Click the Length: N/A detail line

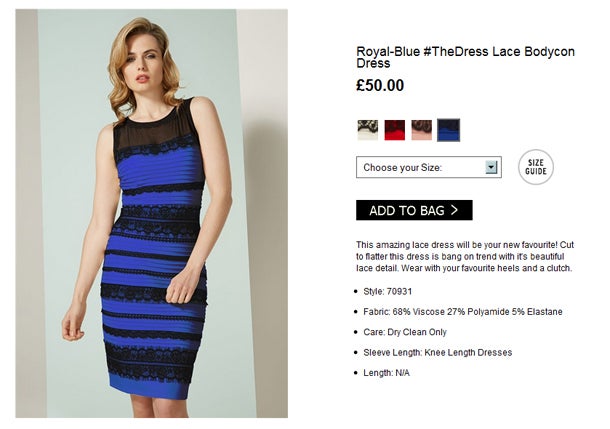(x=386, y=373)
